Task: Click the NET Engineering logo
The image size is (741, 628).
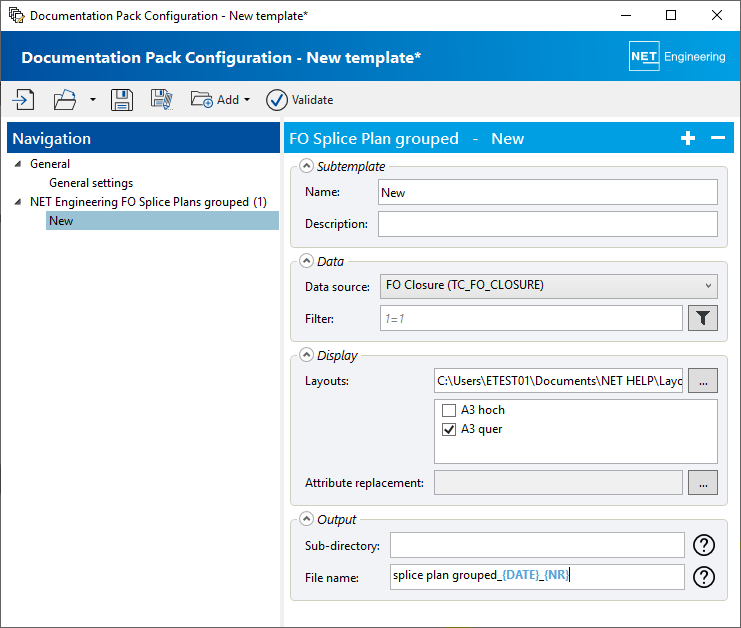Action: (x=677, y=56)
